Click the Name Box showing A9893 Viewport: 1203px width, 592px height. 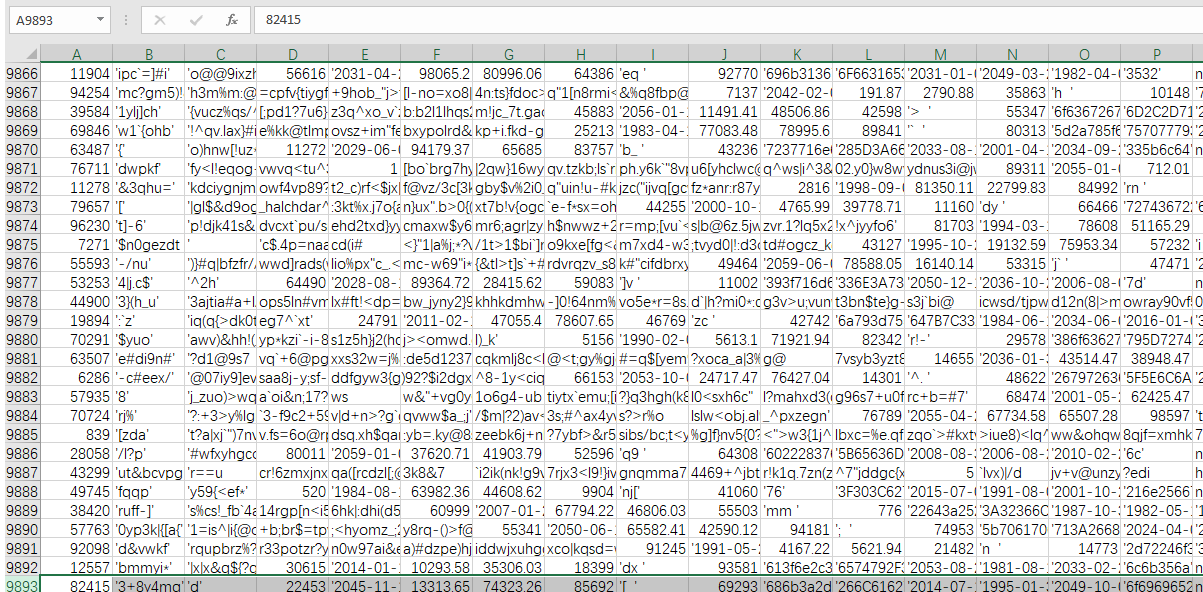50,20
